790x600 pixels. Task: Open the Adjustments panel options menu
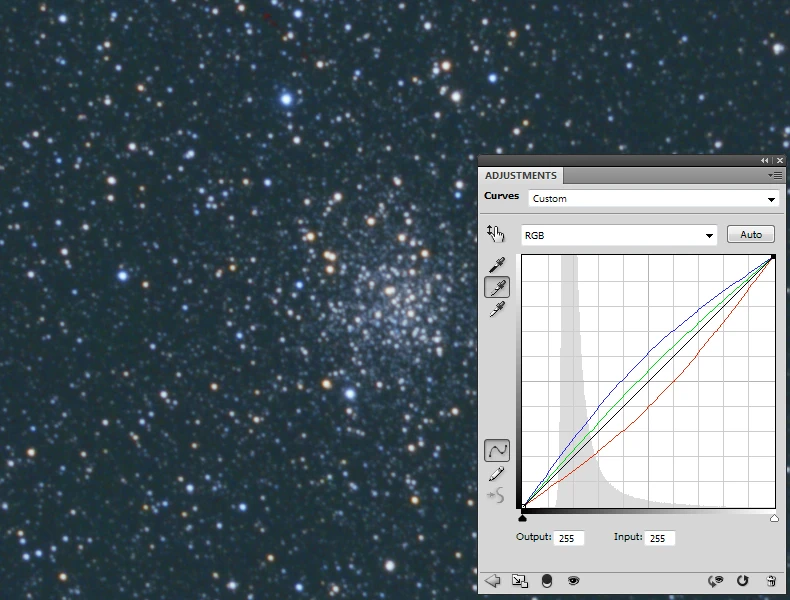(x=774, y=175)
